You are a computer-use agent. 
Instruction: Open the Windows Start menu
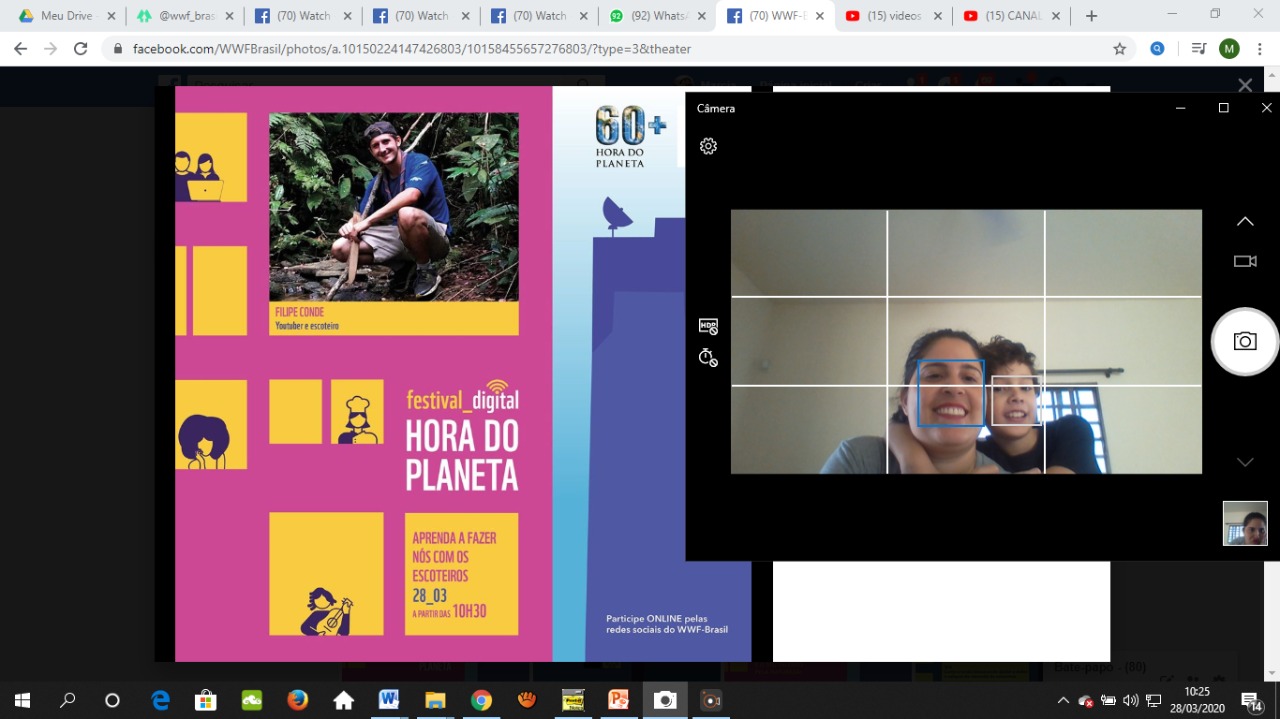22,700
